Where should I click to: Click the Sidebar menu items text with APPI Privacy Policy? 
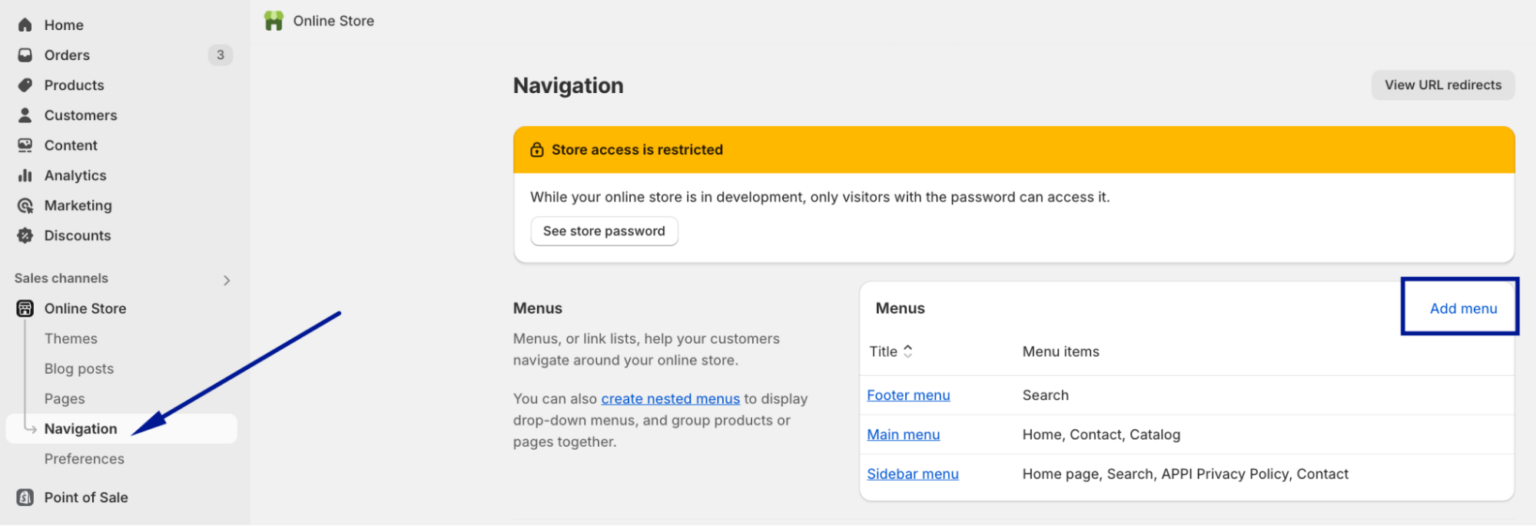point(1185,474)
